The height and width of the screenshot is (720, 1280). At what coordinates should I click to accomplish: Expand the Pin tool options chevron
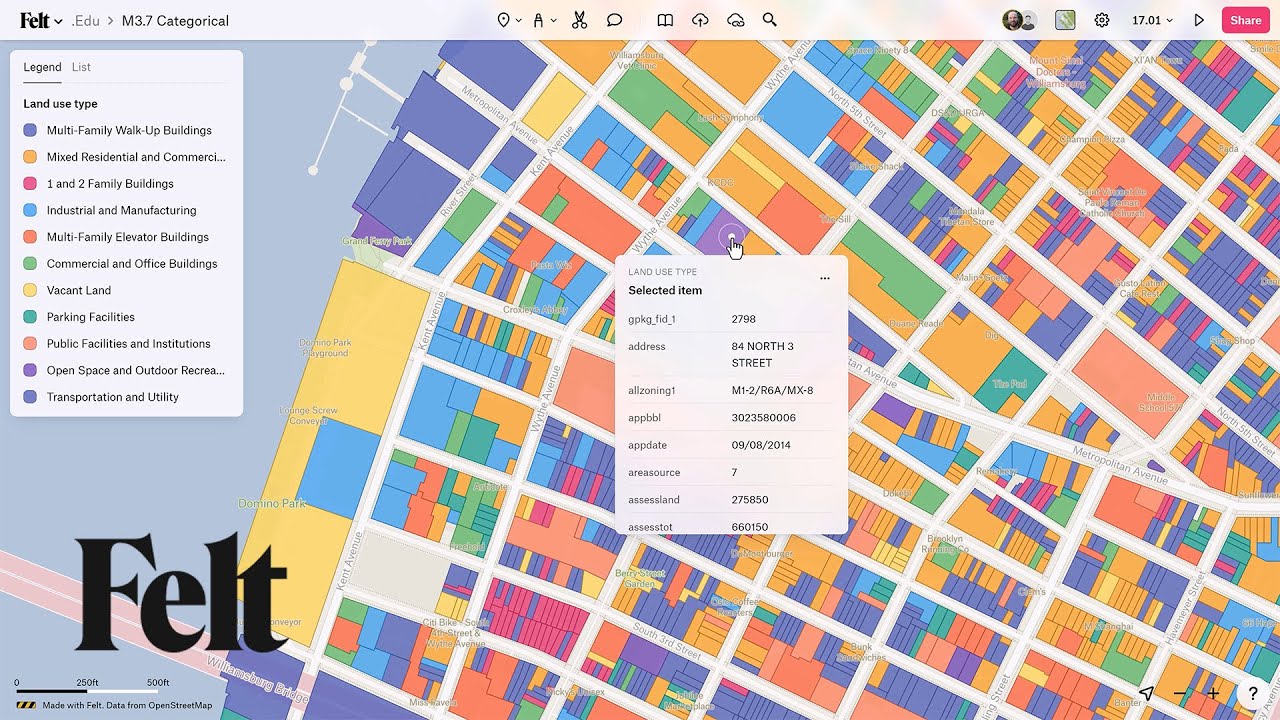(x=518, y=21)
